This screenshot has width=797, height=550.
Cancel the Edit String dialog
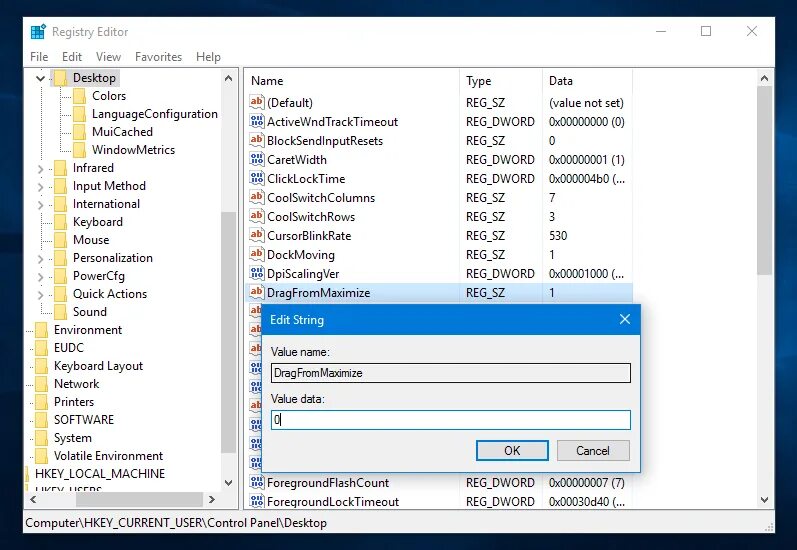593,451
